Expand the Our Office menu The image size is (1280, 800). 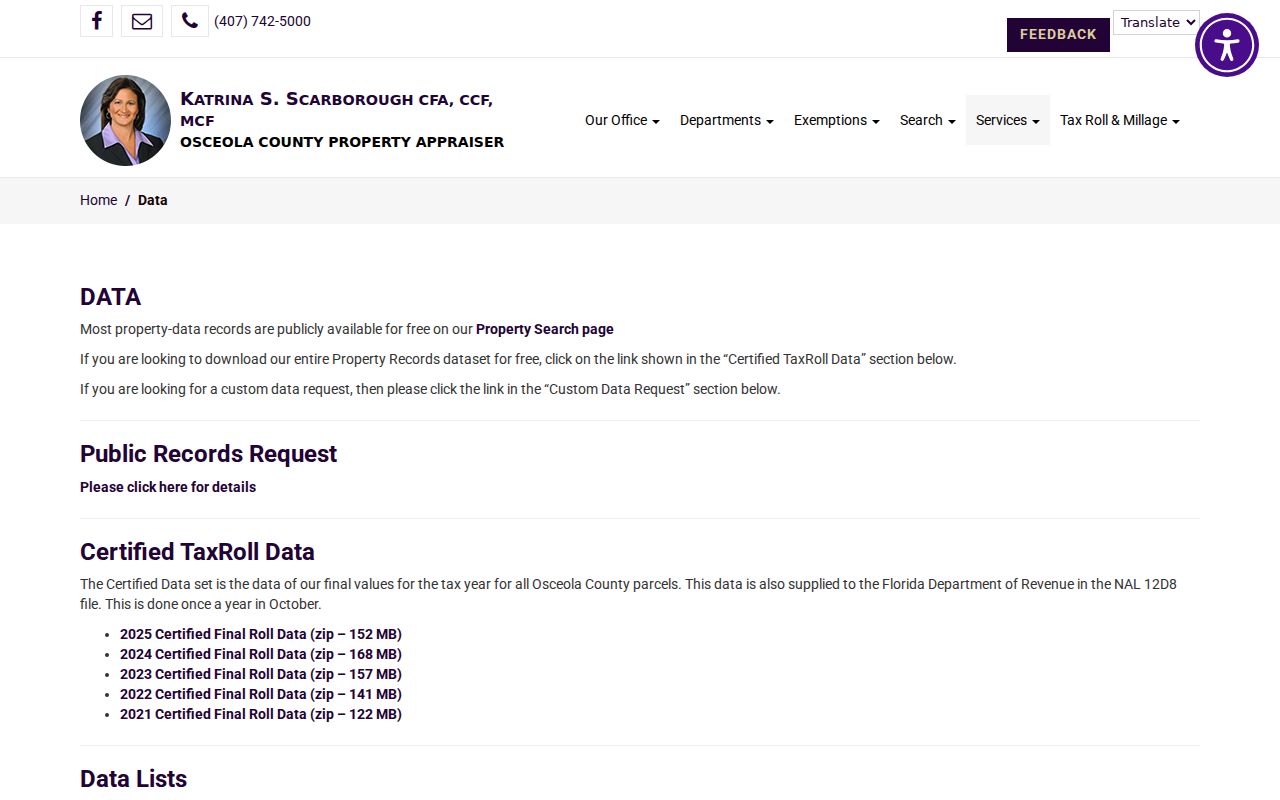coord(622,120)
